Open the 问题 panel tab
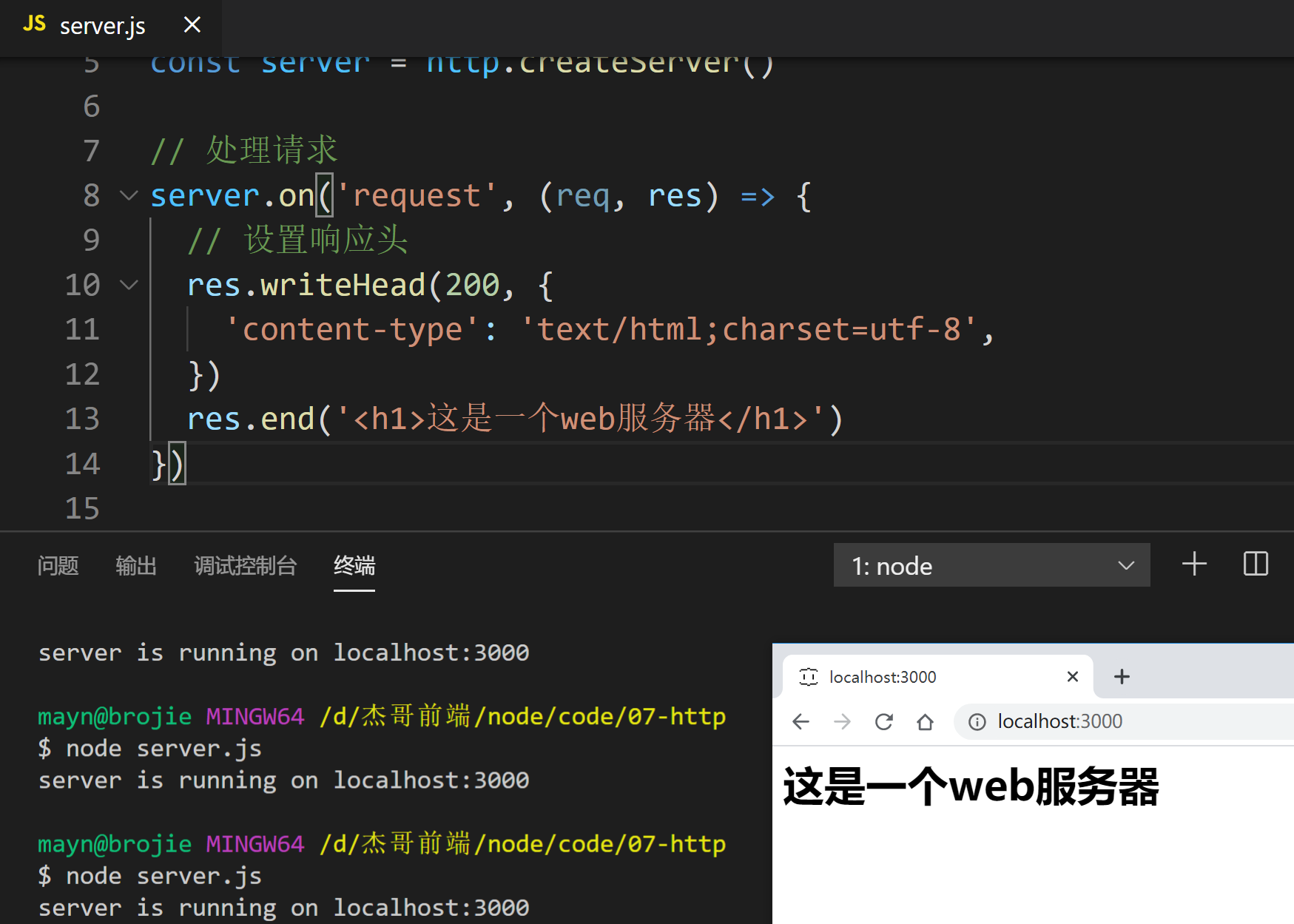This screenshot has width=1294, height=924. [58, 566]
